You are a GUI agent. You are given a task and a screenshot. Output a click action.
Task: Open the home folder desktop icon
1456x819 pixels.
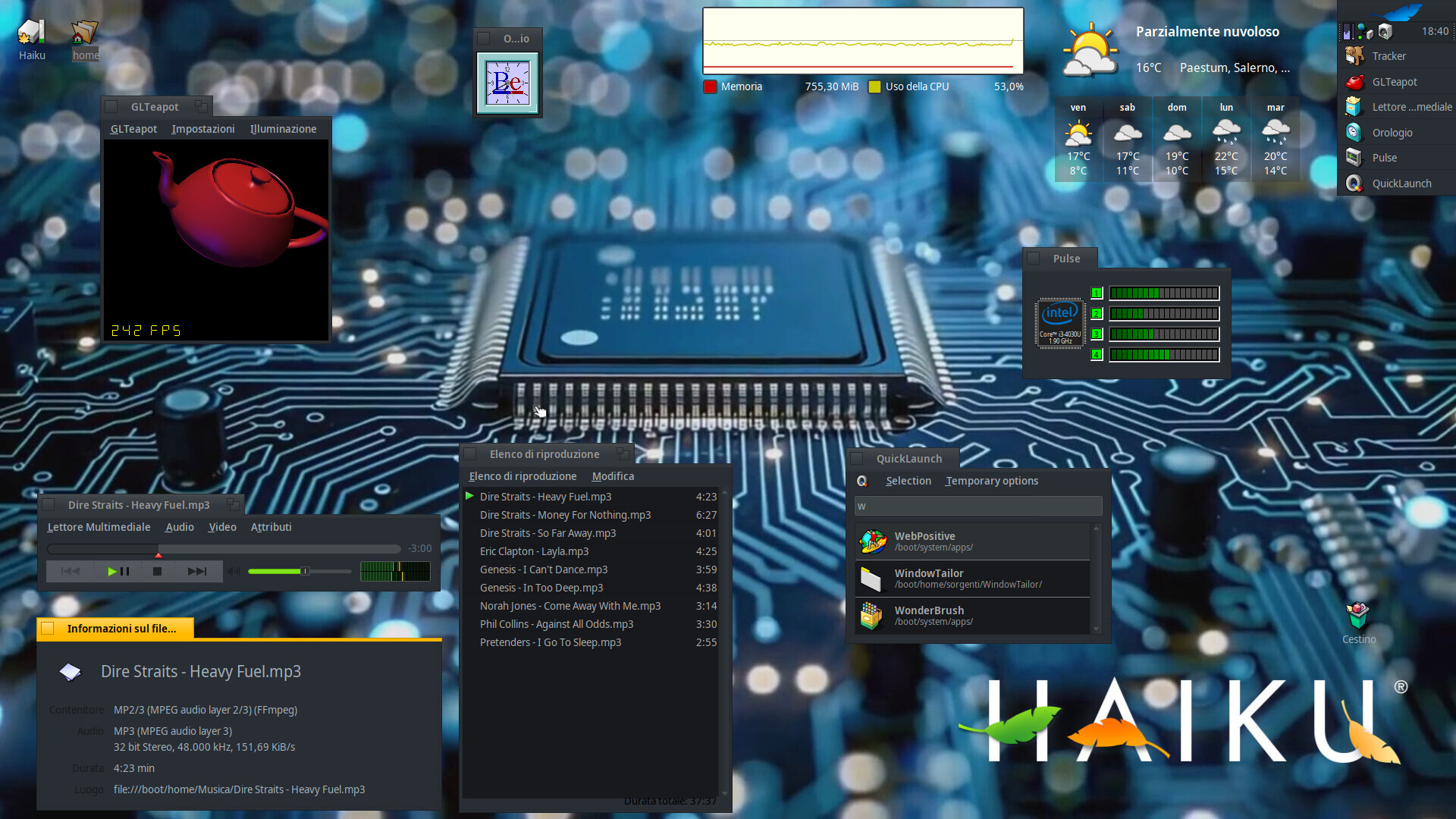coord(85,33)
